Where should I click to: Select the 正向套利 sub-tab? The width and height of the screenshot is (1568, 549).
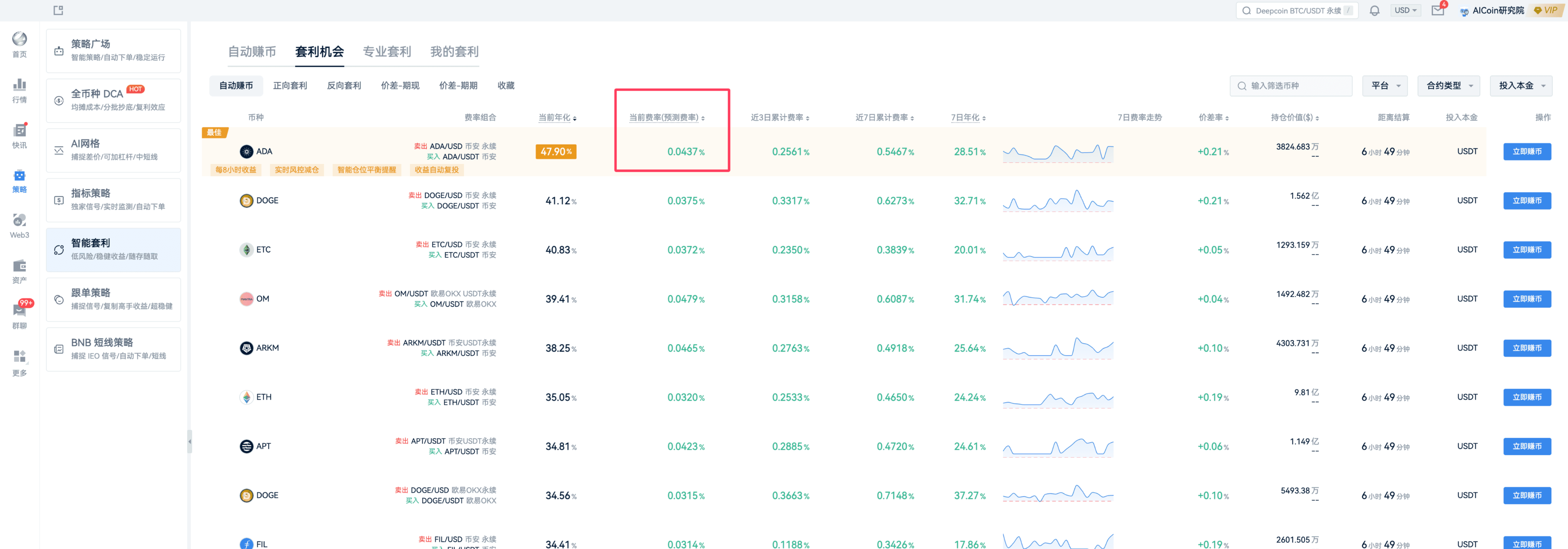click(x=290, y=86)
